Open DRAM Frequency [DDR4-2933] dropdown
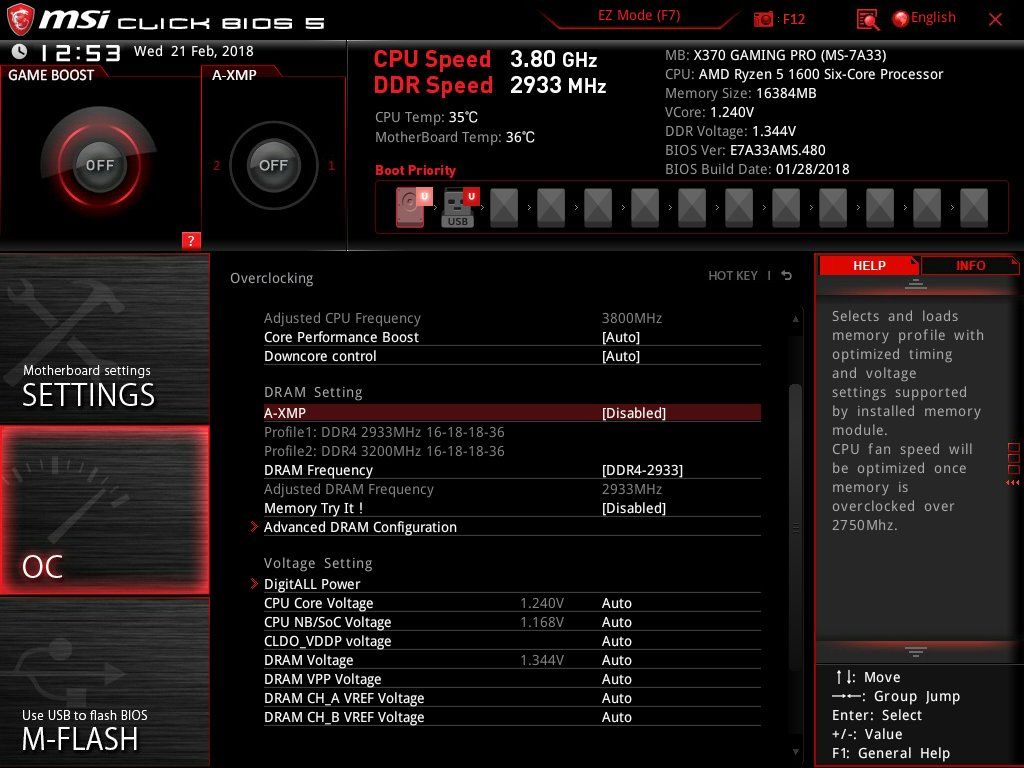The image size is (1024, 768). [x=642, y=470]
